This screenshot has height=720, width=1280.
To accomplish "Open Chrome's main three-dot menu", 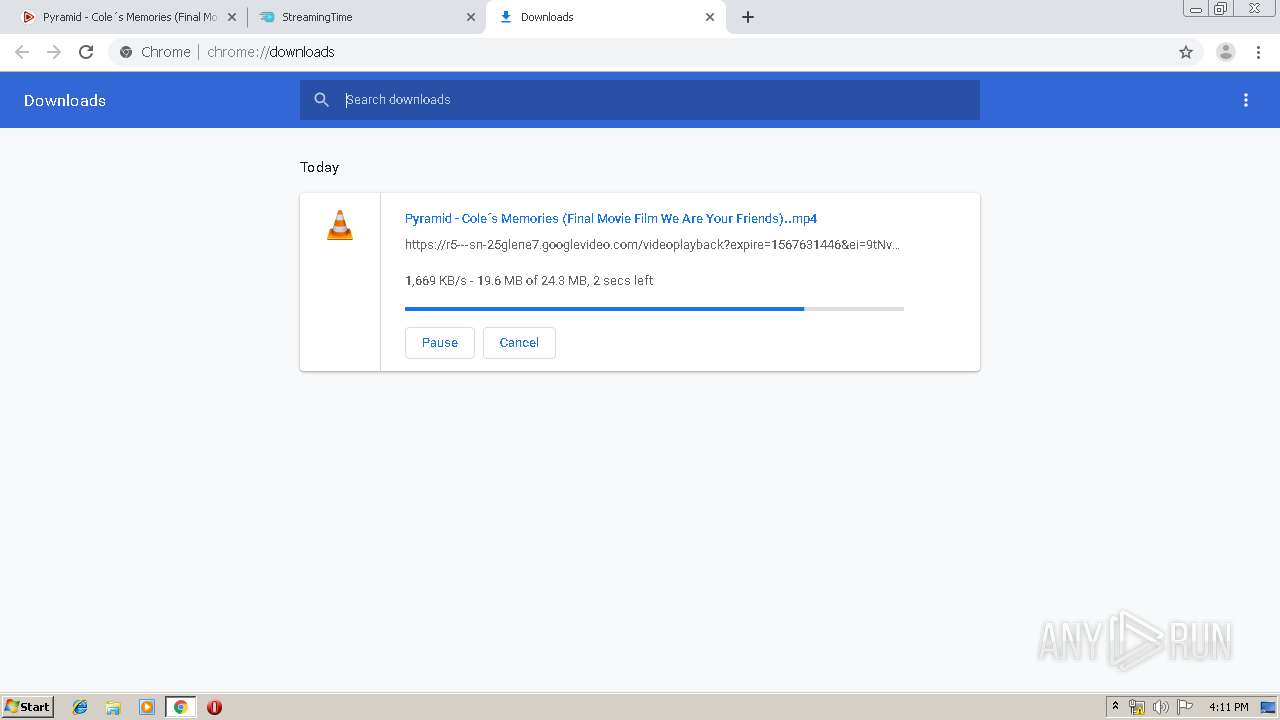I will pos(1258,52).
